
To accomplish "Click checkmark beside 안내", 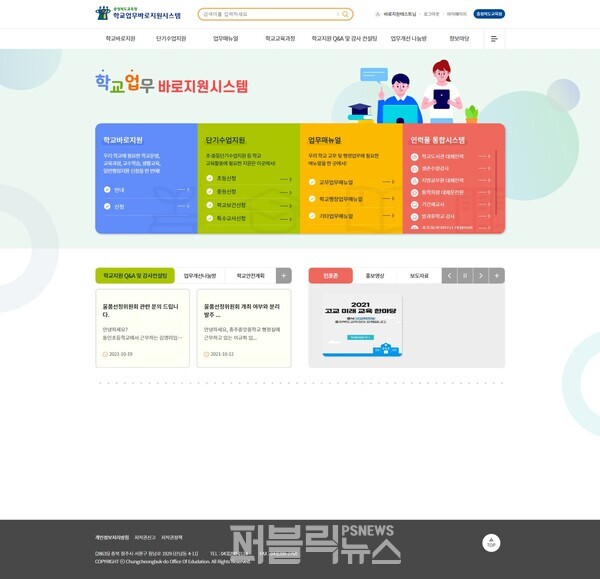I will 107,189.
